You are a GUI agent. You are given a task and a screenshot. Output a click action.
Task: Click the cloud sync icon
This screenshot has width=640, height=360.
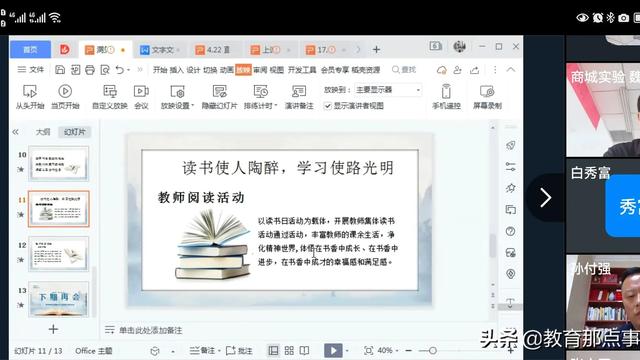pyautogui.click(x=441, y=70)
